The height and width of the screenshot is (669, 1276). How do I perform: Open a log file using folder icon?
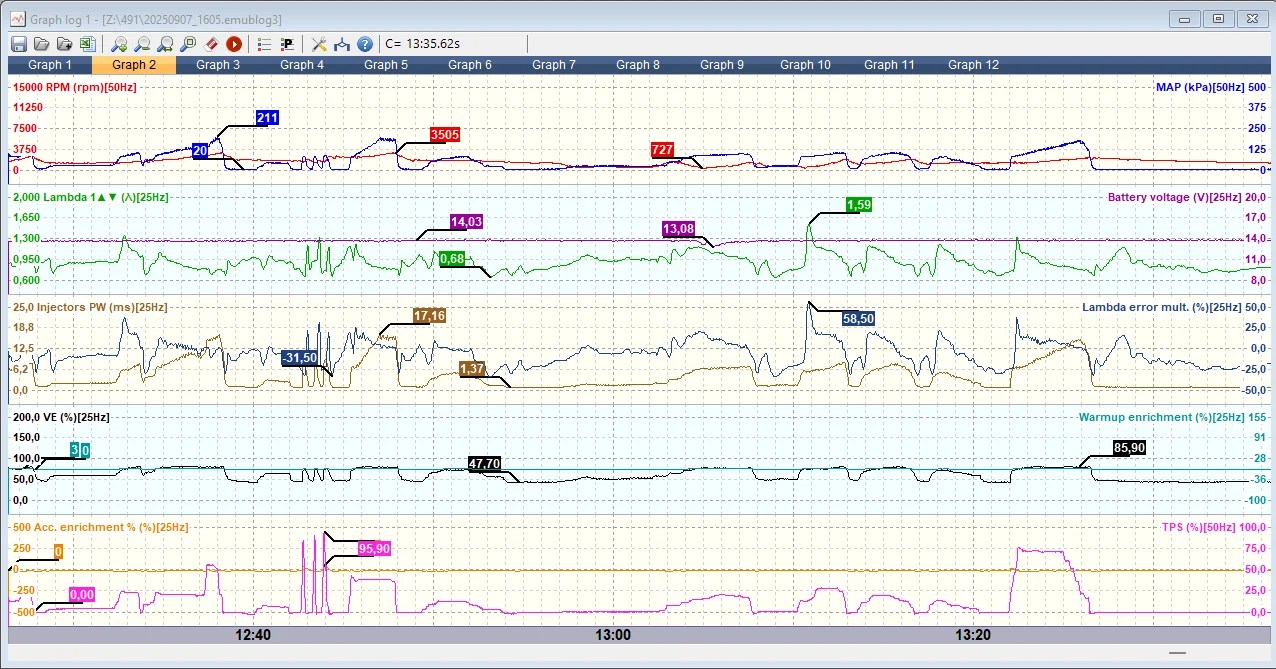[x=41, y=44]
